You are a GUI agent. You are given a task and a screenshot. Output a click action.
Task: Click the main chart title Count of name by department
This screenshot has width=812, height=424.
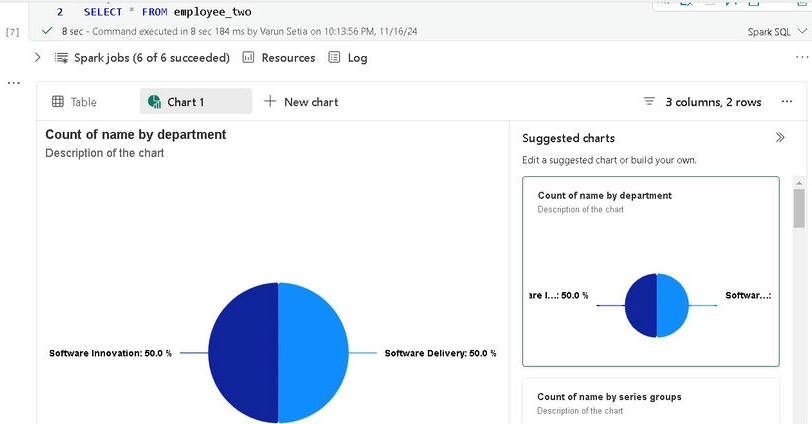(136, 135)
